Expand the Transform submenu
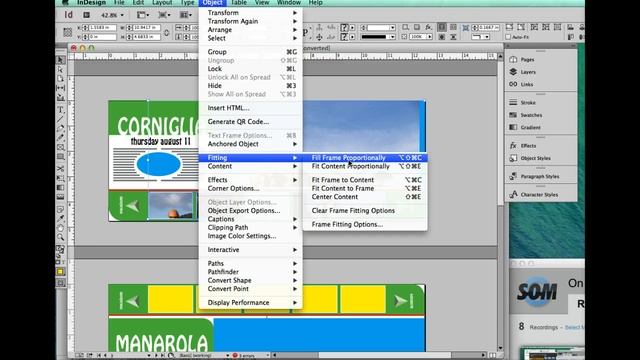Image resolution: width=640 pixels, height=360 pixels. pyautogui.click(x=251, y=13)
